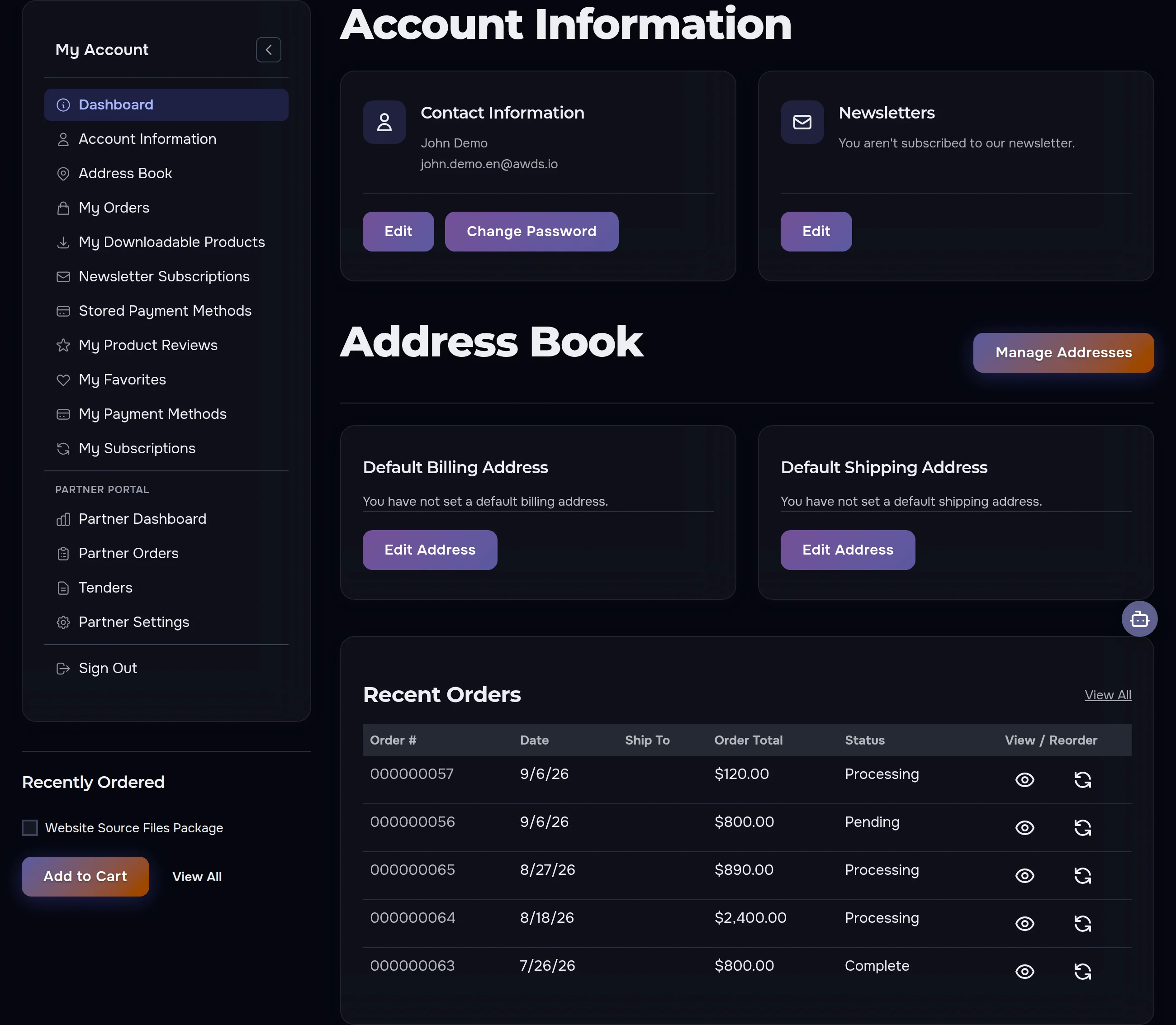View order 000000065 via eye icon
The width and height of the screenshot is (1176, 1025).
[1024, 876]
